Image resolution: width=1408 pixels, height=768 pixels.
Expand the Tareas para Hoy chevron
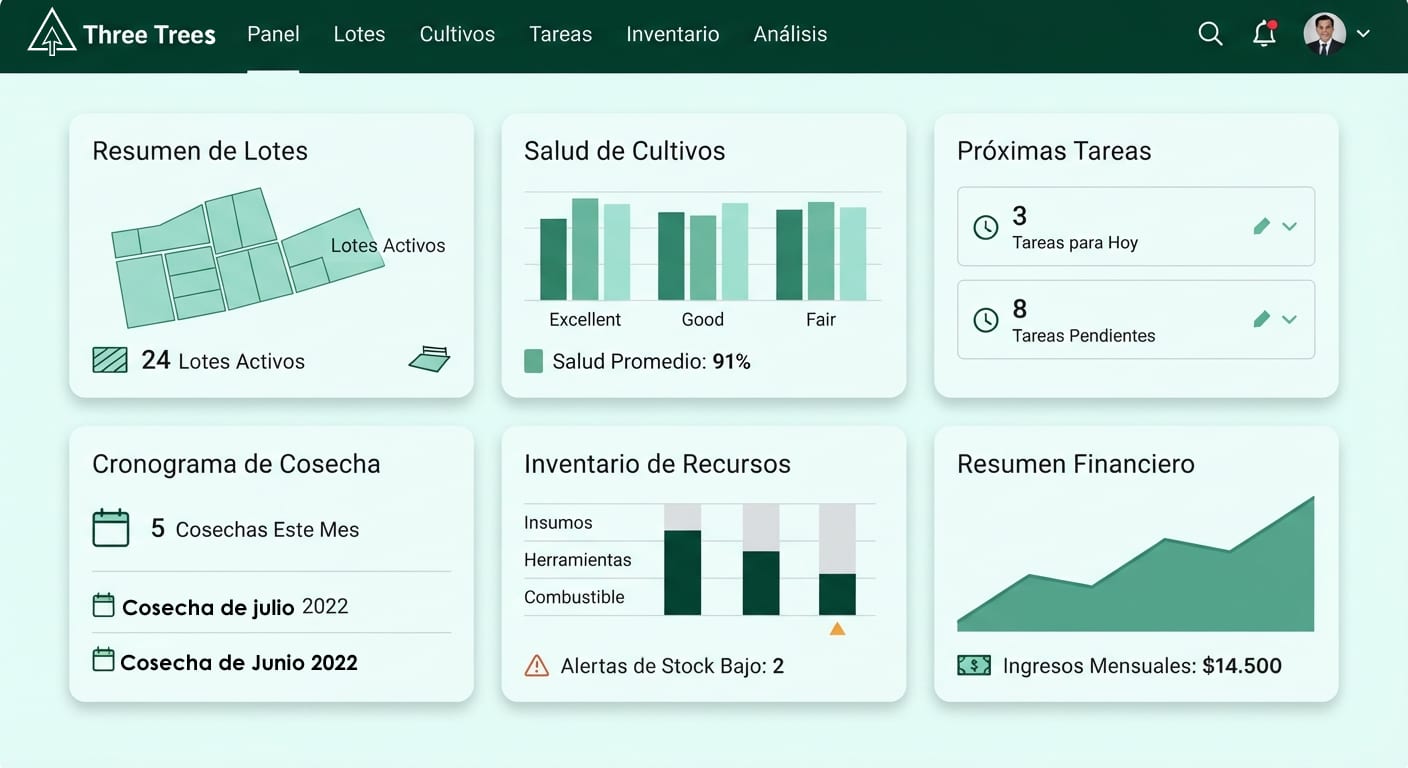1290,227
